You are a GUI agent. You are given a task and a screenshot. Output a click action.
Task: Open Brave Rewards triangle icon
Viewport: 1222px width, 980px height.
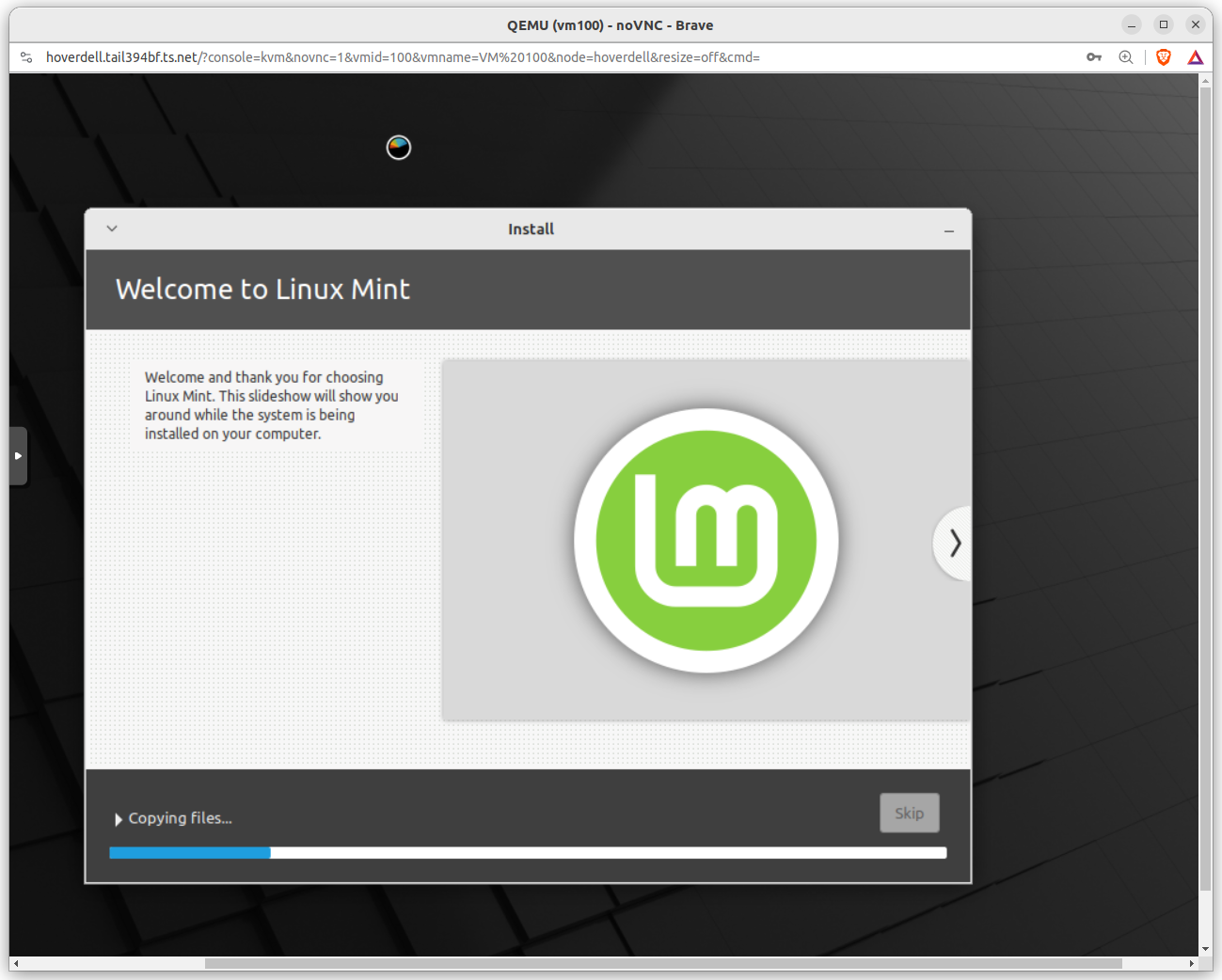1195,57
